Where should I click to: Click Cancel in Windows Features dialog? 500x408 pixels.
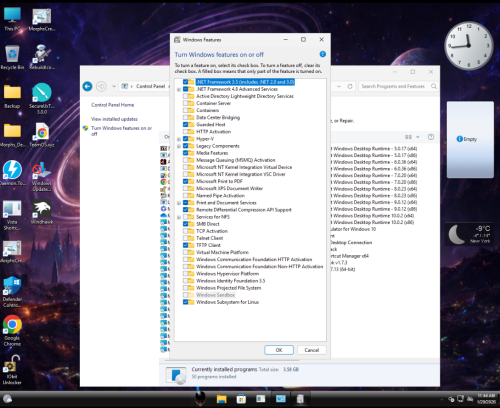click(x=312, y=350)
